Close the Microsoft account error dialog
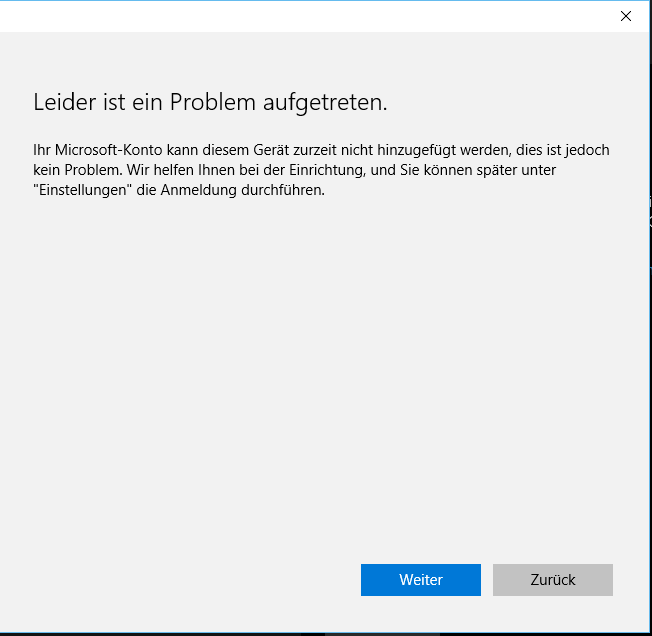 [625, 16]
